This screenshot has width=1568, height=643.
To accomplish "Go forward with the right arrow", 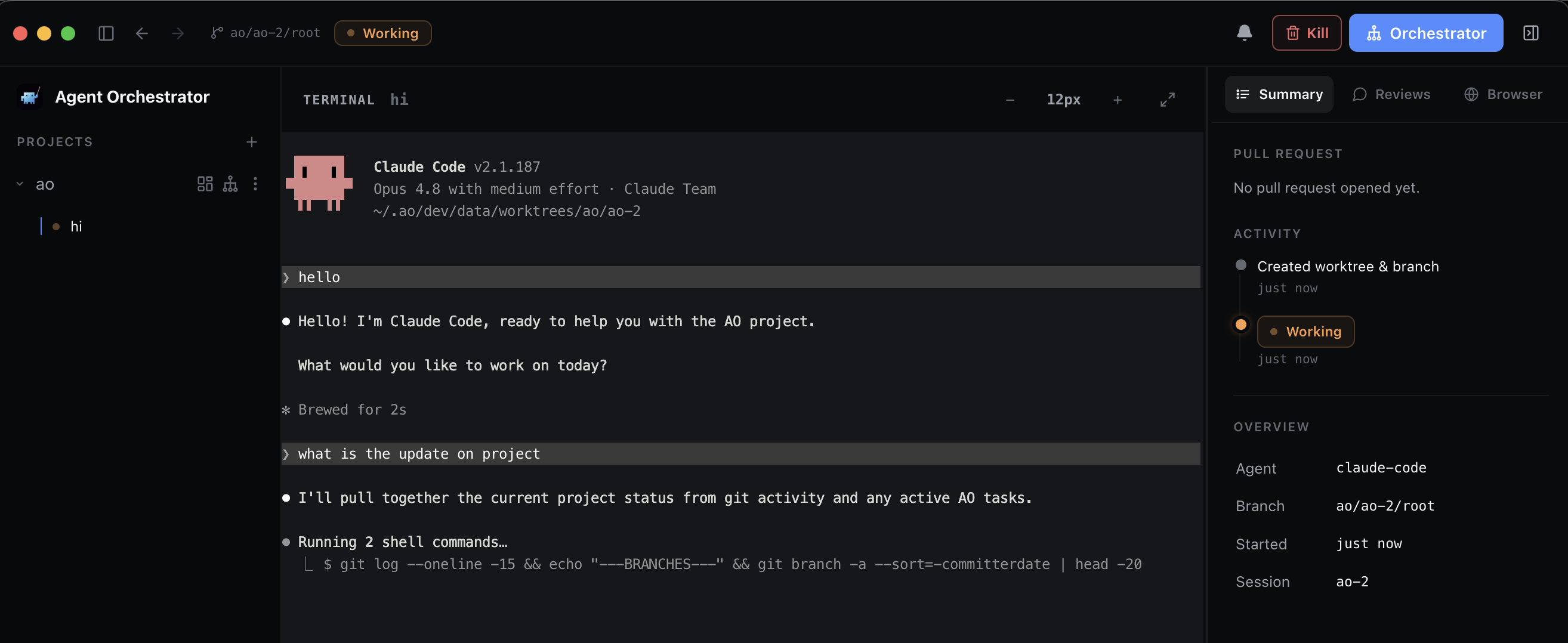I will [x=178, y=33].
